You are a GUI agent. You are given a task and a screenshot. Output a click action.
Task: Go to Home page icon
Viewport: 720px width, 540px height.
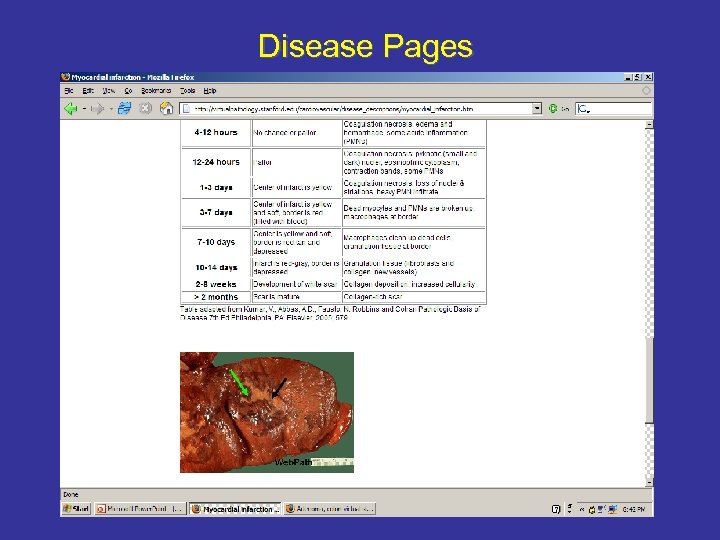coord(166,108)
